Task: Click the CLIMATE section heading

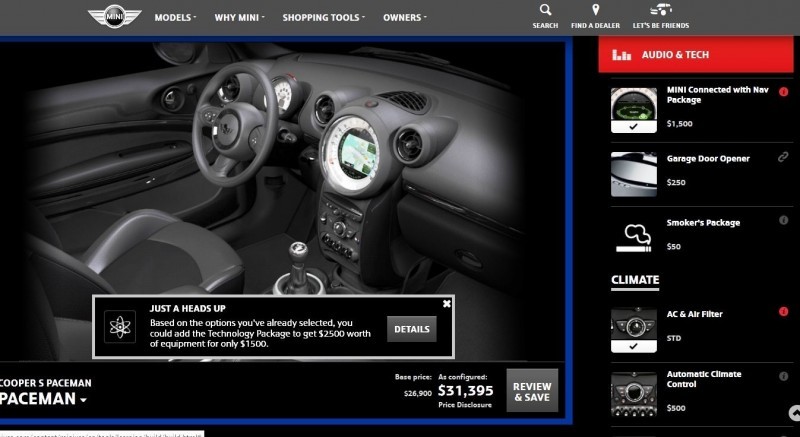Action: [635, 280]
